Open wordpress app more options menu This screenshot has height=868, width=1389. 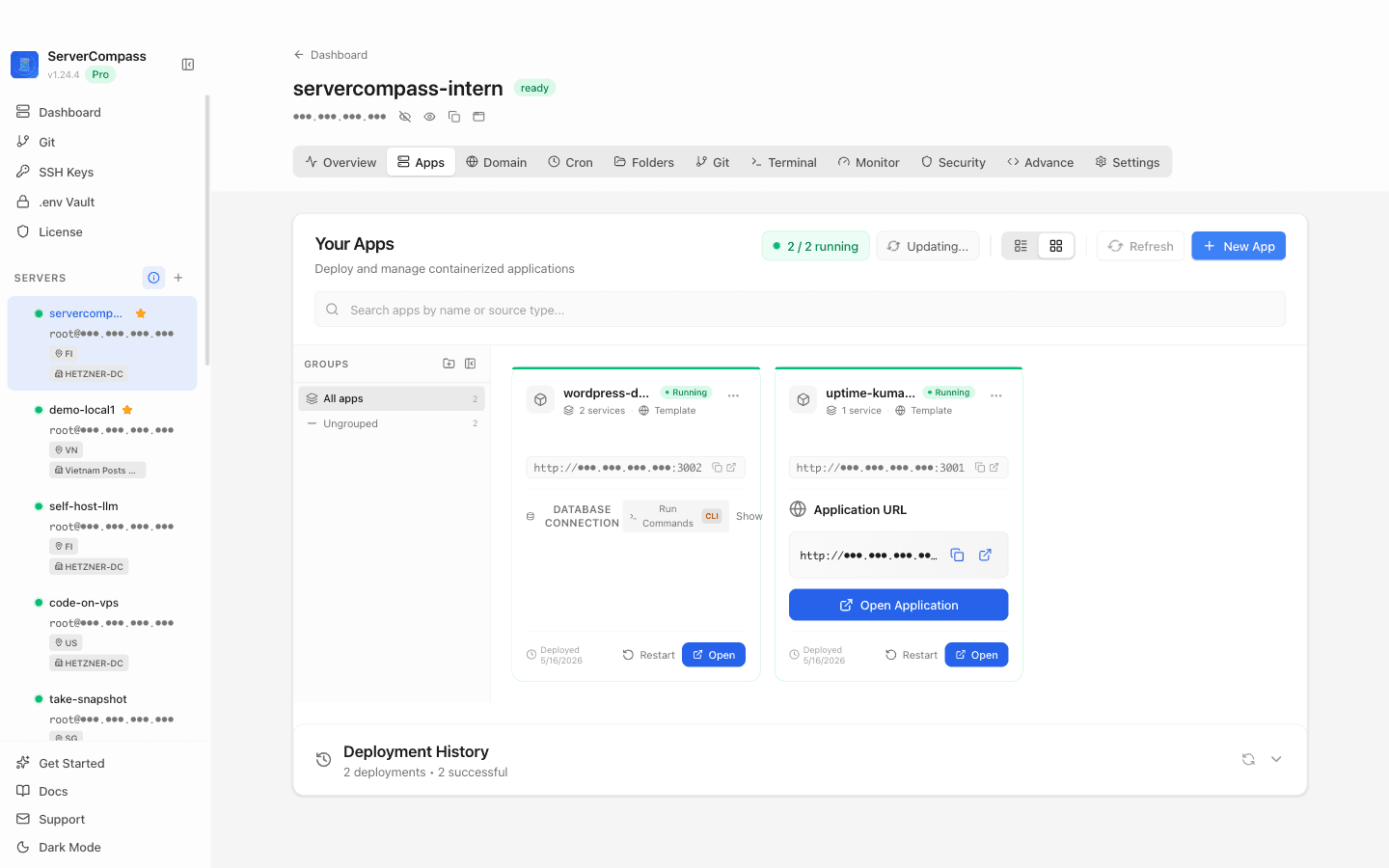pyautogui.click(x=733, y=395)
